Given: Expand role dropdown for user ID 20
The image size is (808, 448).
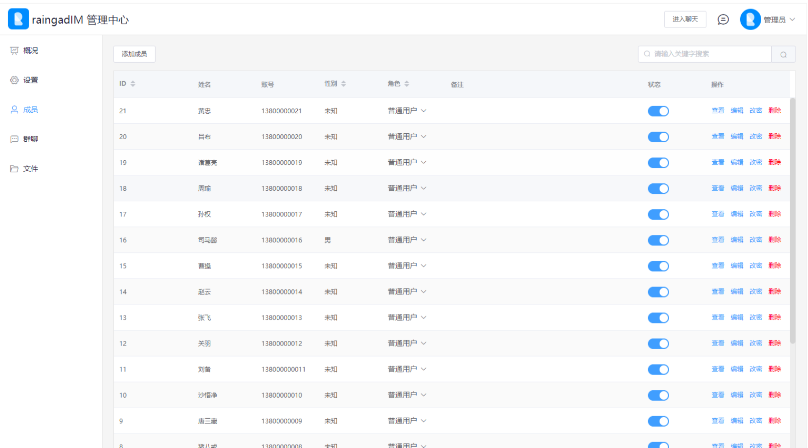Looking at the screenshot, I should (424, 136).
